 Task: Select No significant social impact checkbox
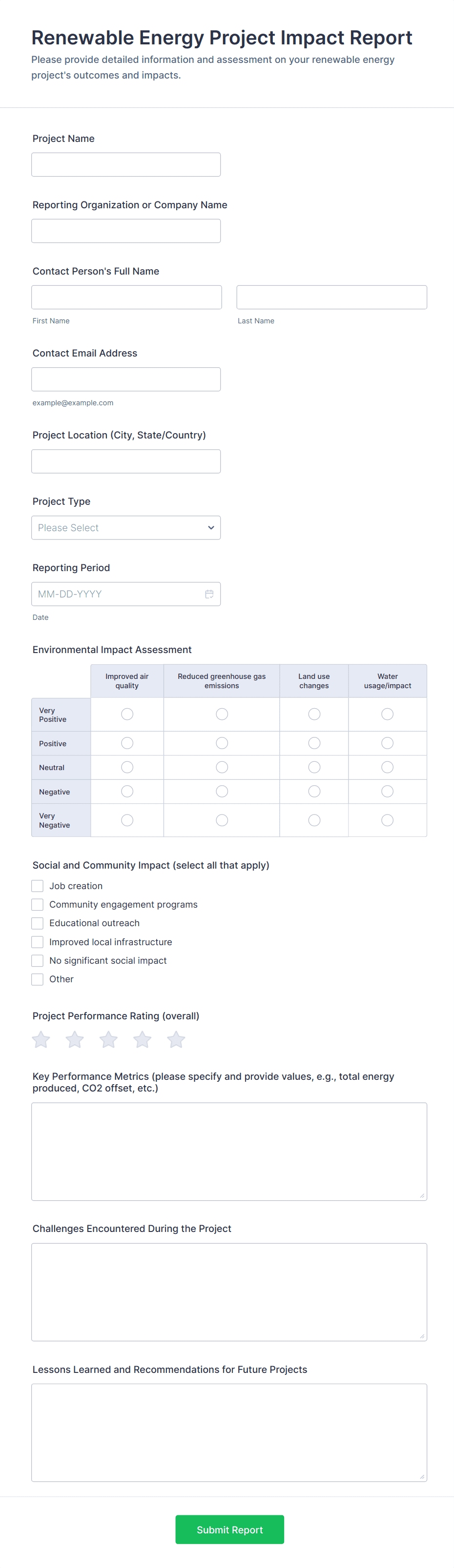click(x=38, y=960)
